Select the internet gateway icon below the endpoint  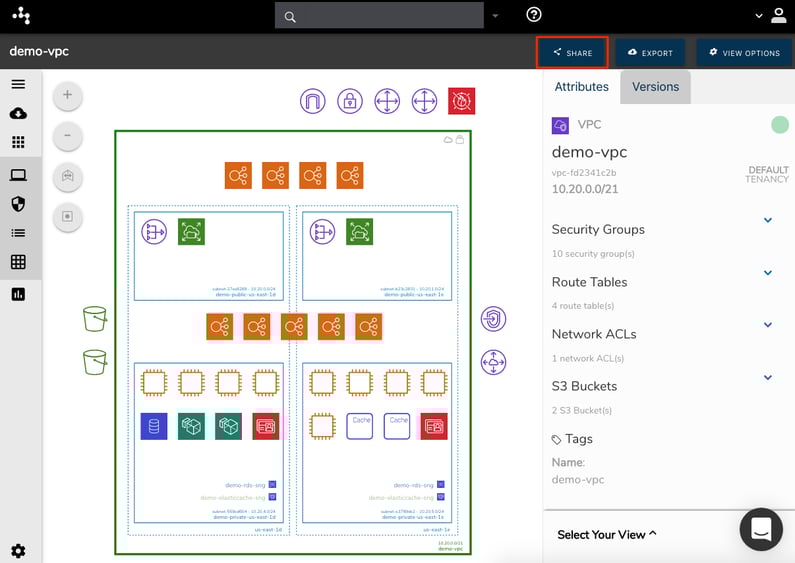[493, 362]
